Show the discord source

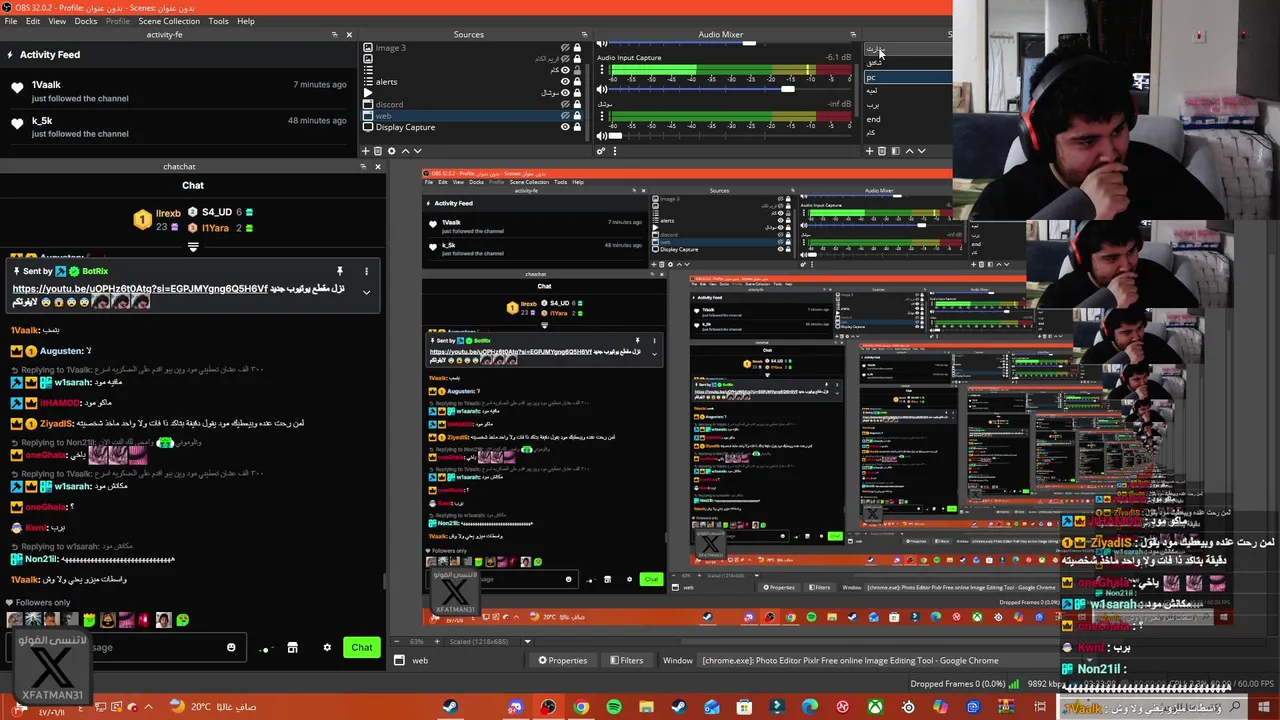point(565,104)
